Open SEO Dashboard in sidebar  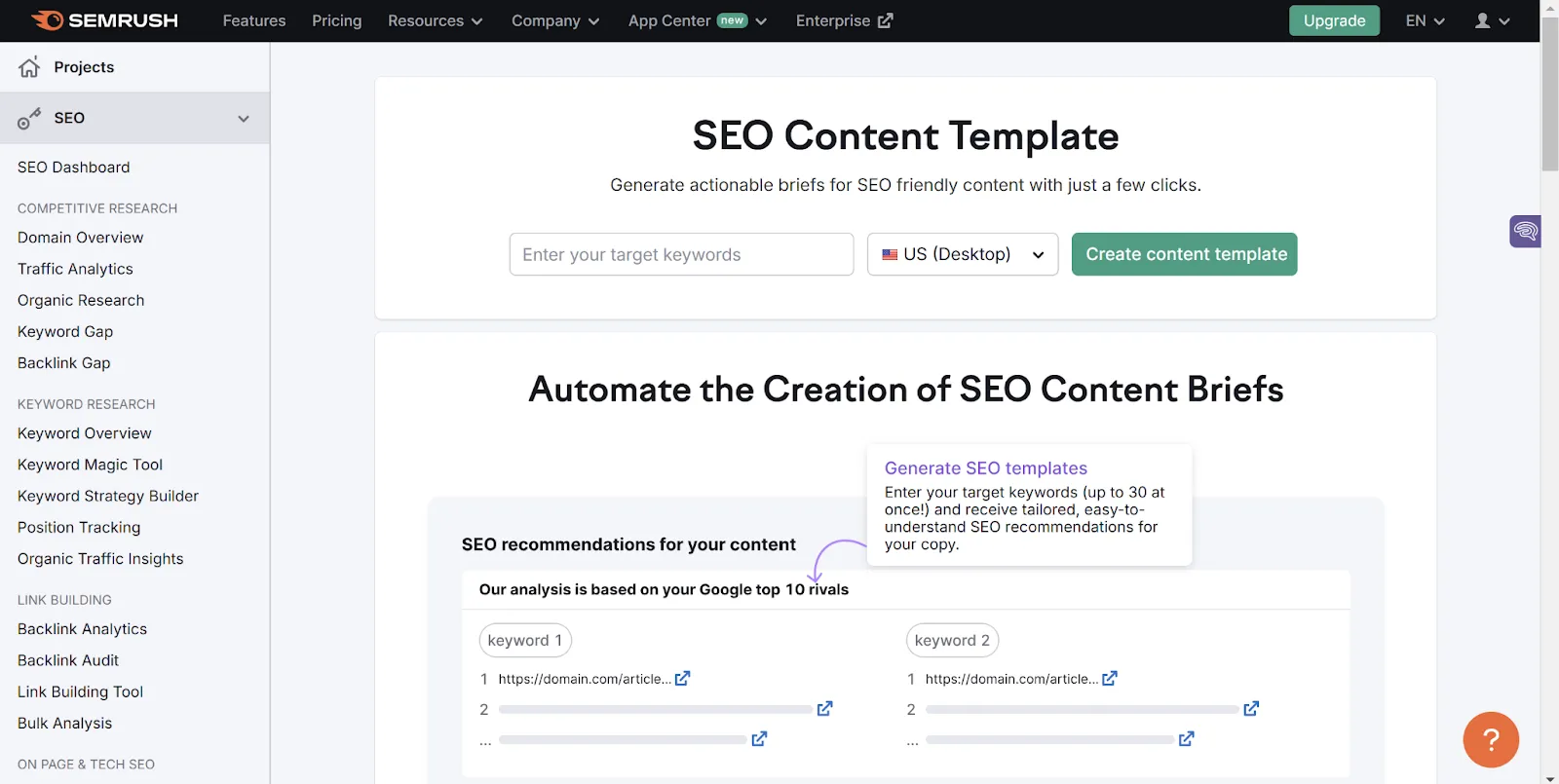[73, 168]
